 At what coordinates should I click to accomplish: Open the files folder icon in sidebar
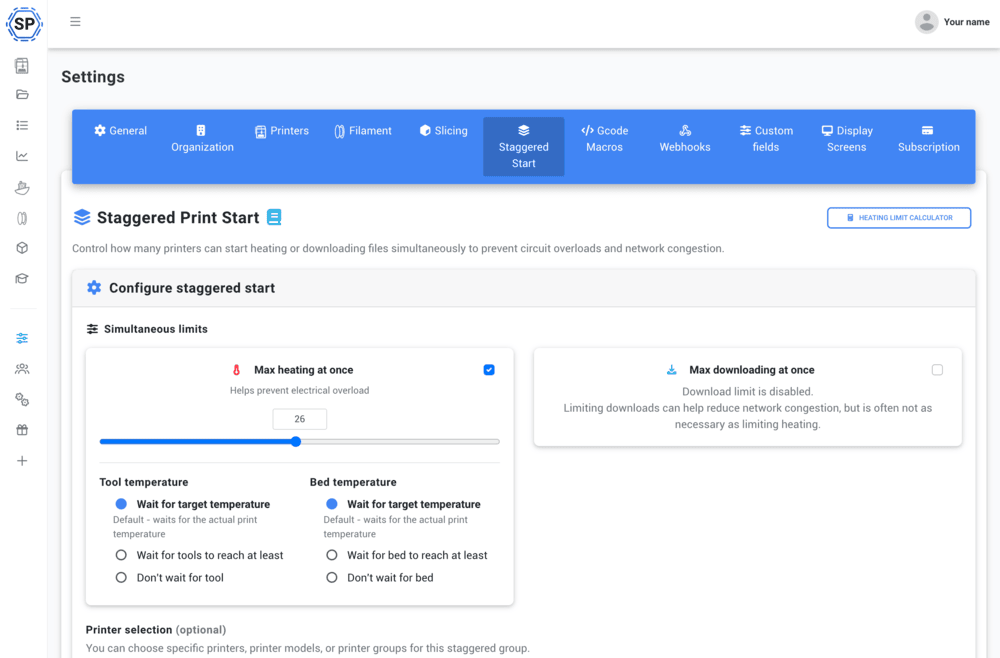tap(22, 95)
